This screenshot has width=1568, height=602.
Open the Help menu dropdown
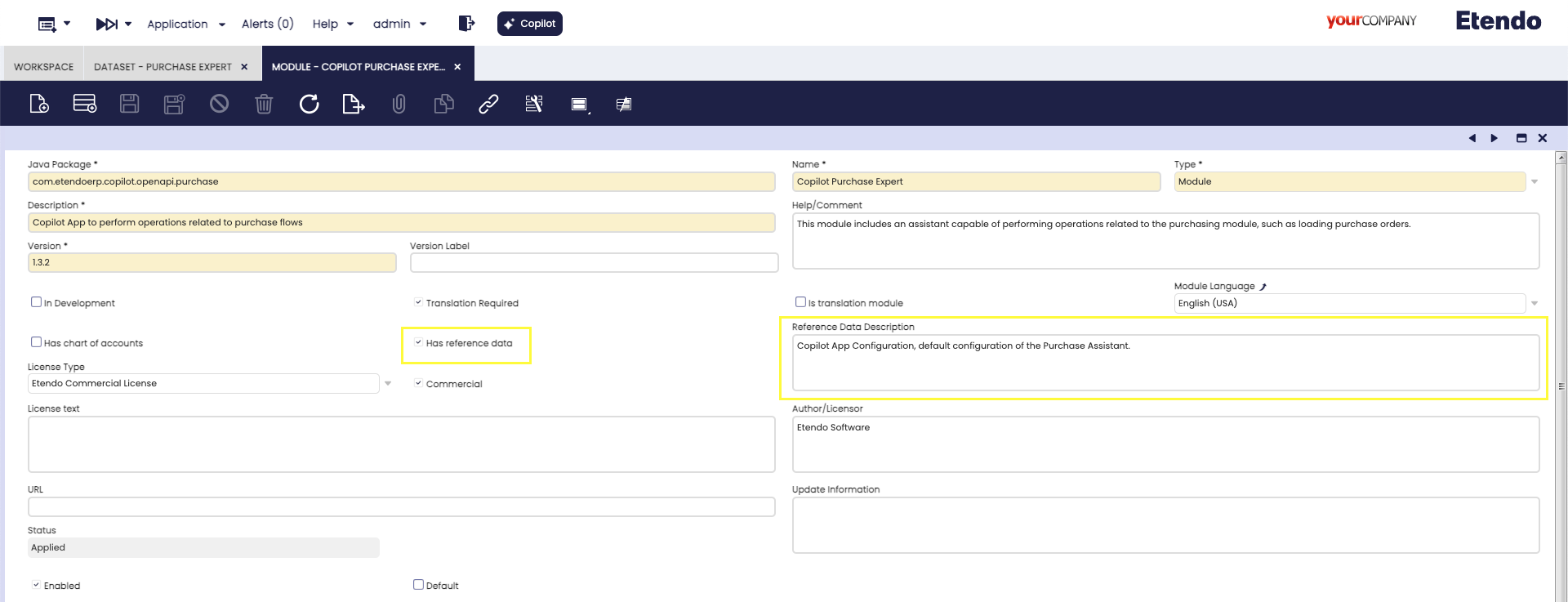(x=333, y=25)
